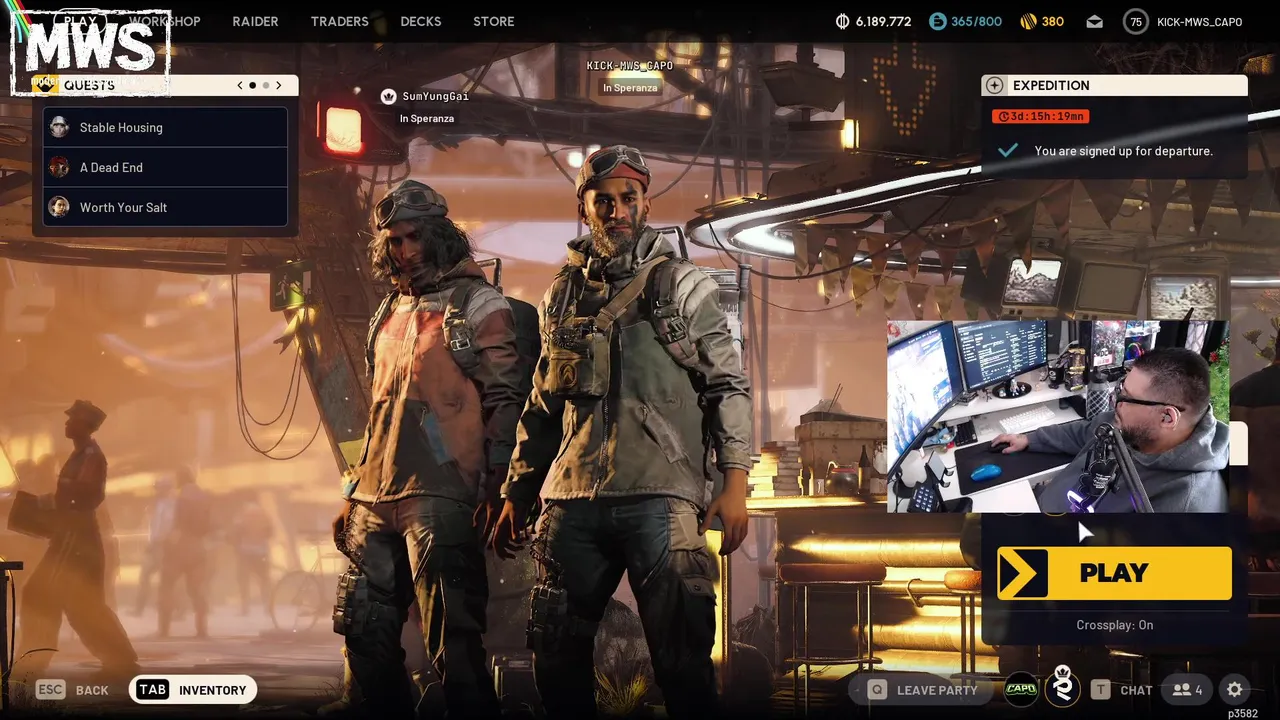Click Crossplay: On setting
1280x720 pixels.
click(1114, 625)
